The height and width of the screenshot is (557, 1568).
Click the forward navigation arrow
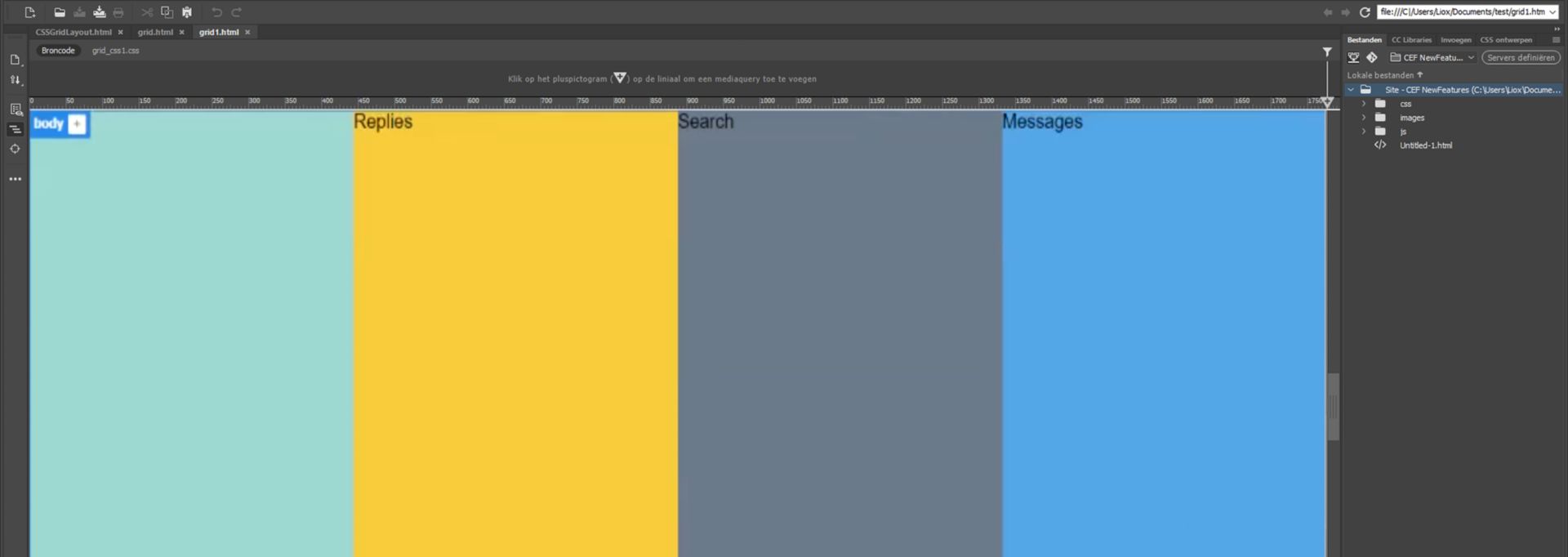pos(1345,12)
